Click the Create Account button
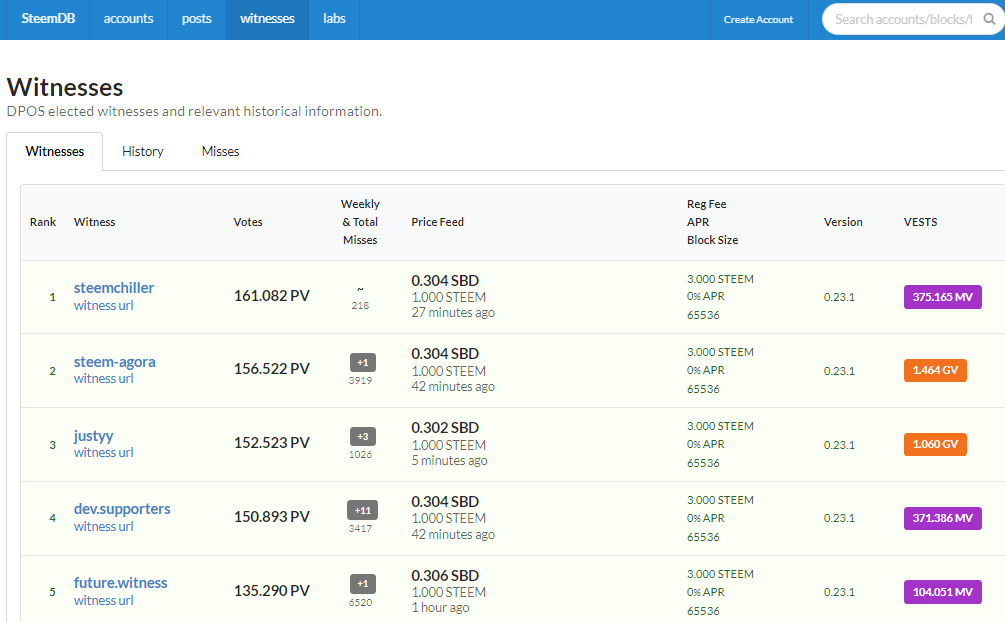The image size is (1005, 622). click(x=758, y=19)
